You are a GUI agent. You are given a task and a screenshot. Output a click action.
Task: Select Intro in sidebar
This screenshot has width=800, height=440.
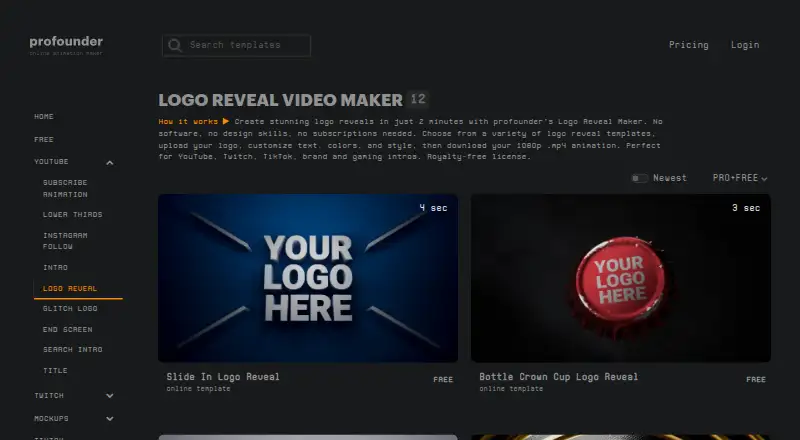(x=55, y=267)
